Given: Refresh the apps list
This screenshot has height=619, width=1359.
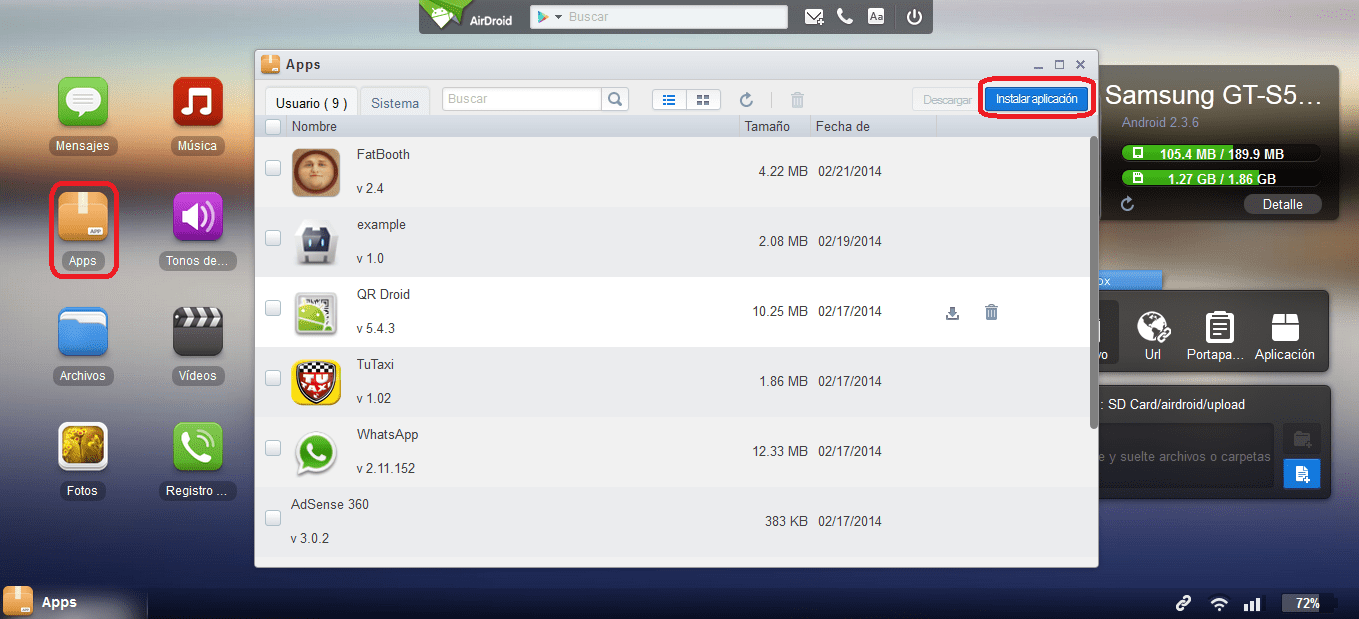Looking at the screenshot, I should coord(746,100).
